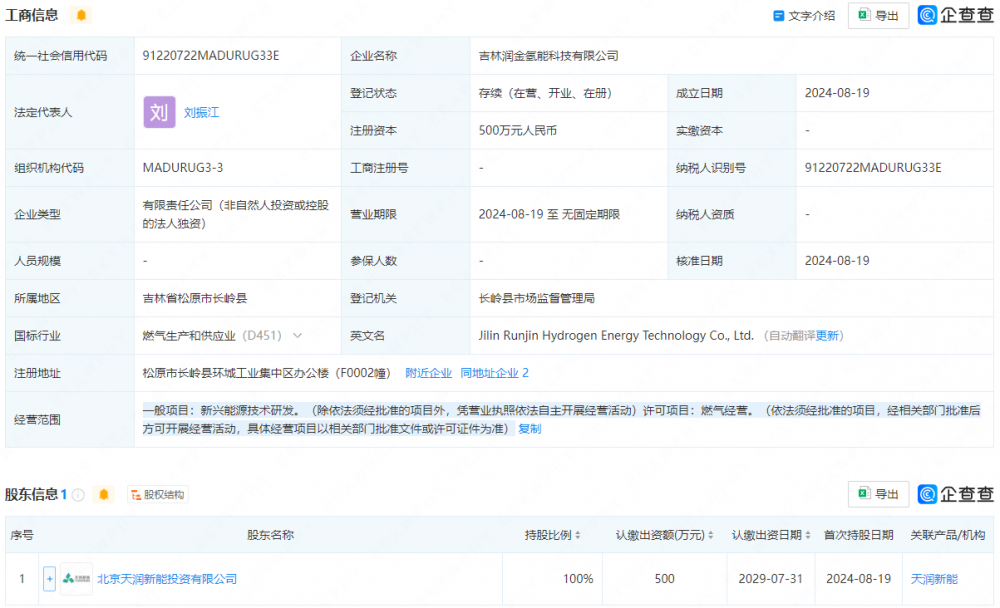Click the industry text 燃气生产和供应业 (D451)
Viewport: 1000px width, 608px height.
212,336
